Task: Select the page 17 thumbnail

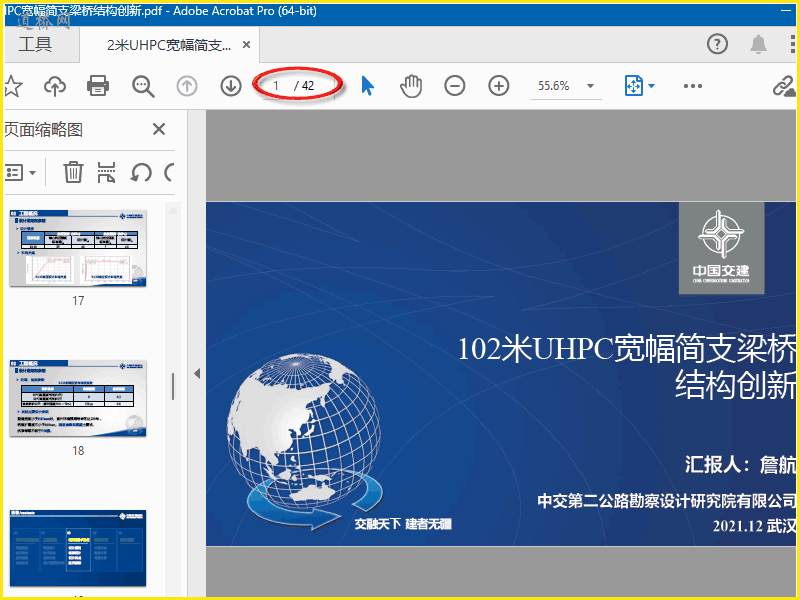Action: [x=78, y=248]
